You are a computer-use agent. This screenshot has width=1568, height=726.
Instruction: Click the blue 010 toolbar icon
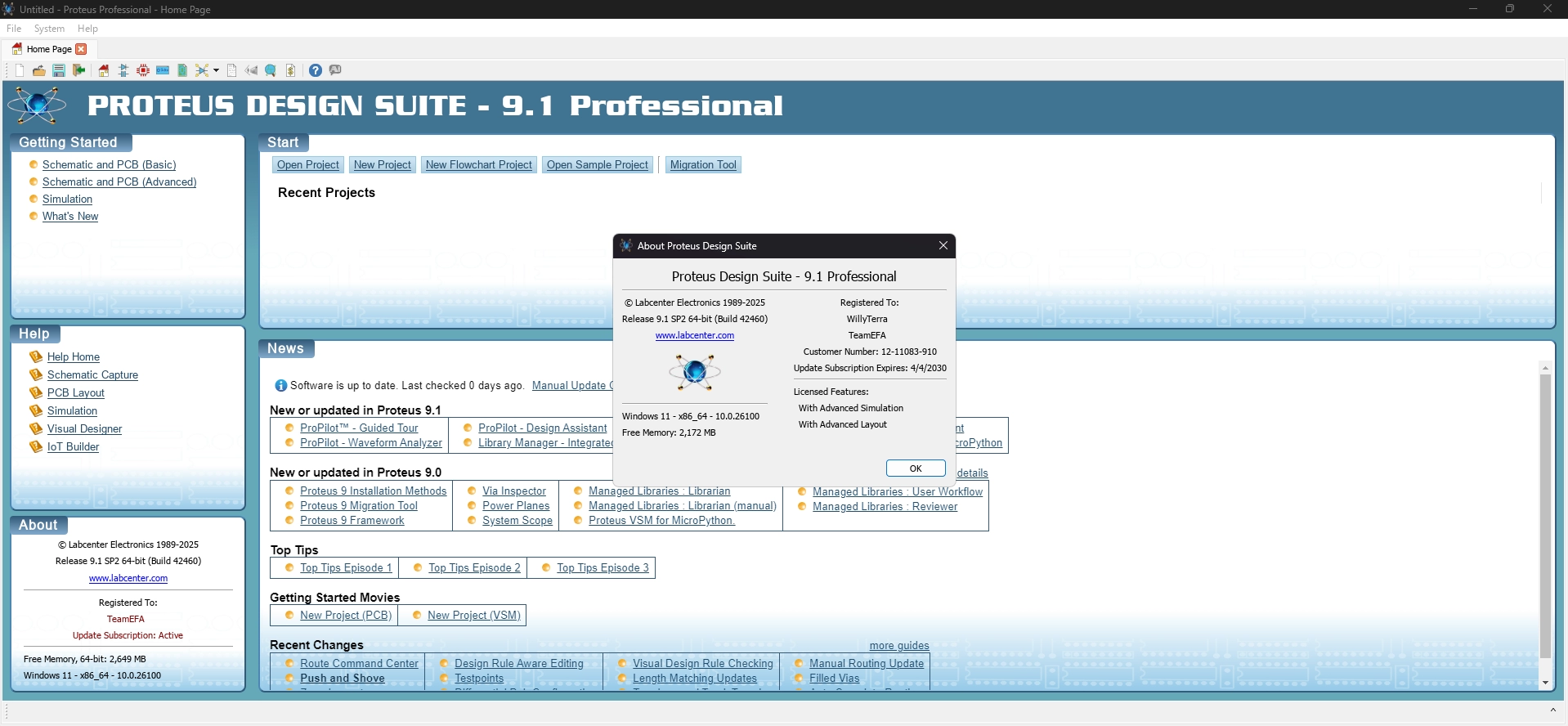point(163,70)
